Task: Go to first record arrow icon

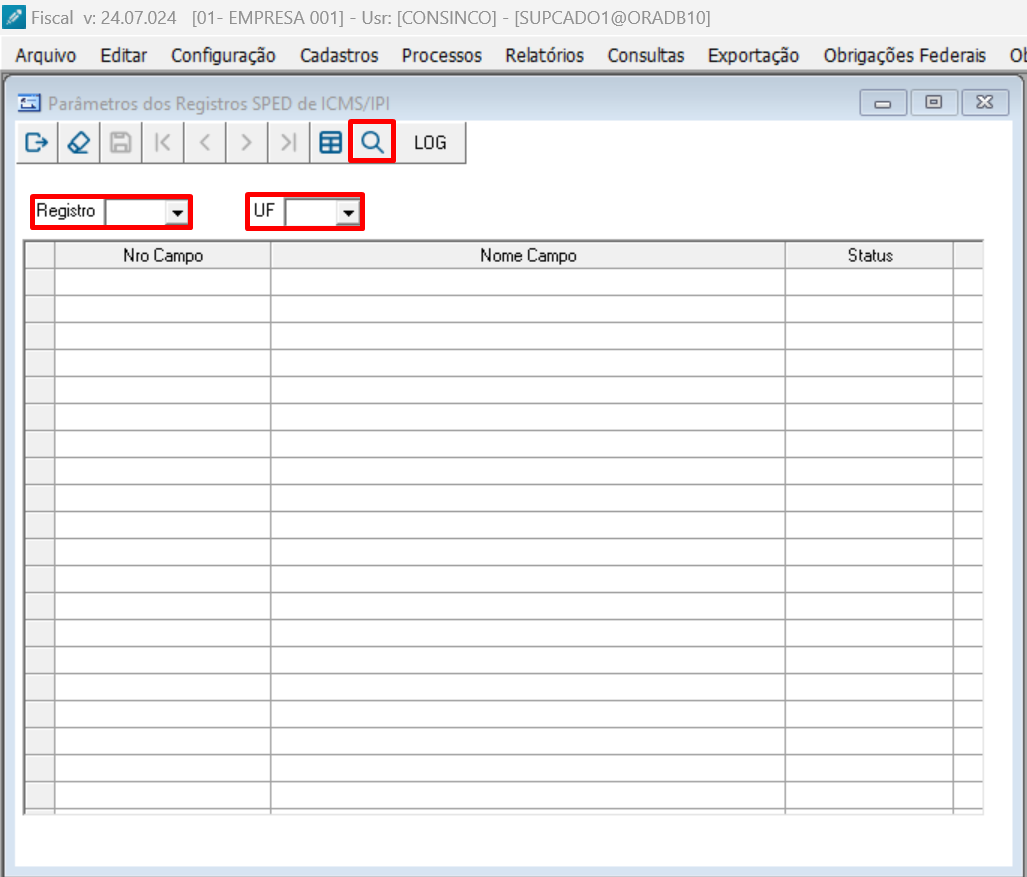Action: (x=162, y=142)
